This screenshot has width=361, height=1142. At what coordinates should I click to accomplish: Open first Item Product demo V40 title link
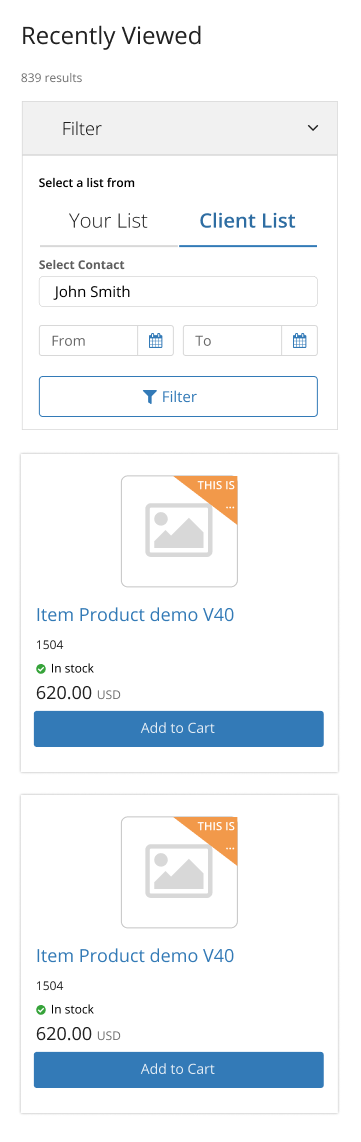(135, 615)
